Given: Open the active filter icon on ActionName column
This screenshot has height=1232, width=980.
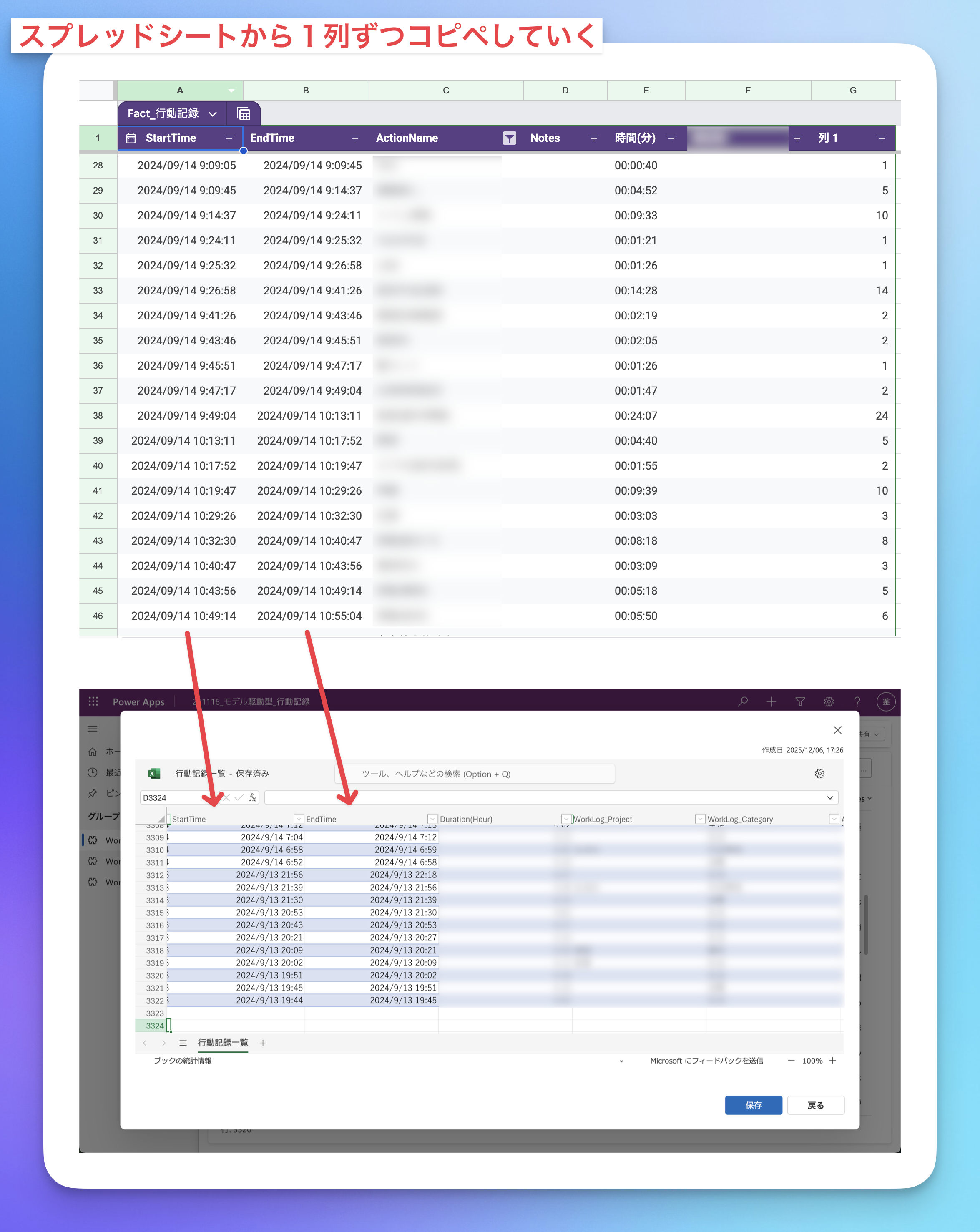Looking at the screenshot, I should [509, 138].
